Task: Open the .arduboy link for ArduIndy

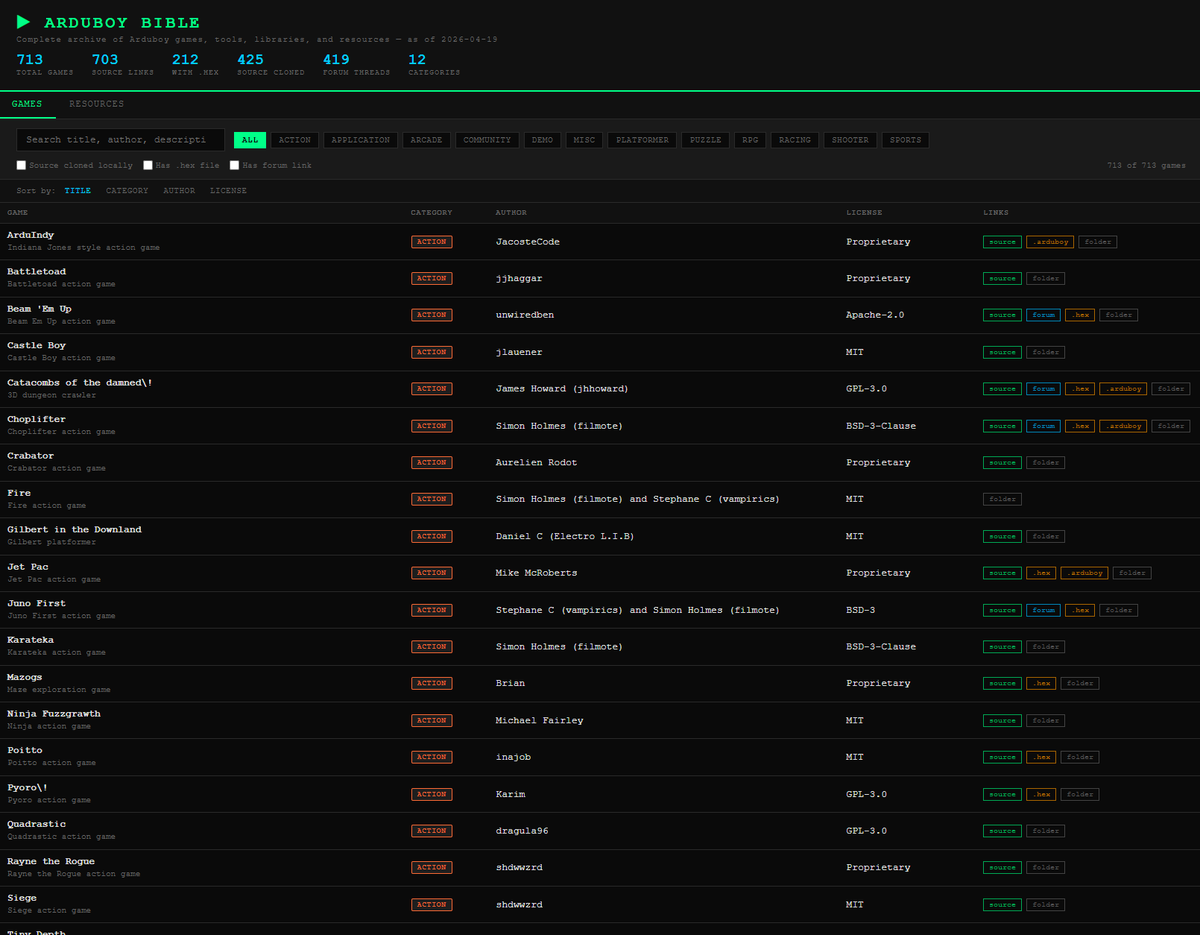Action: tap(1050, 242)
